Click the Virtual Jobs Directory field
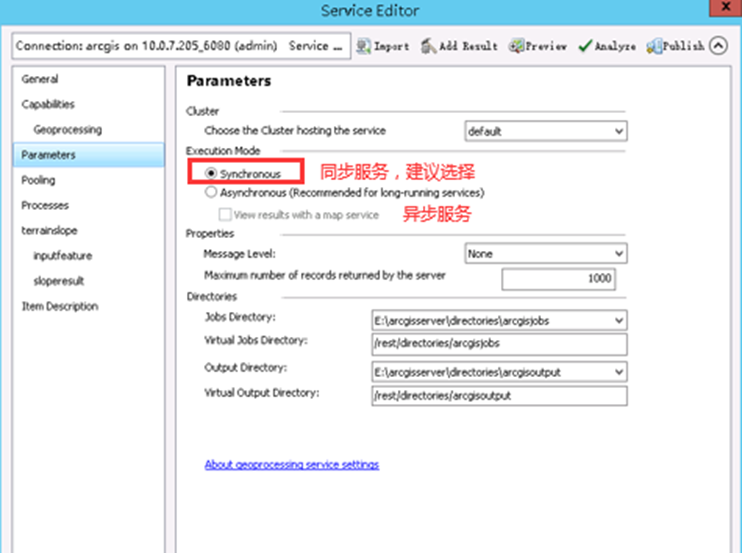This screenshot has width=742, height=553. click(x=499, y=344)
